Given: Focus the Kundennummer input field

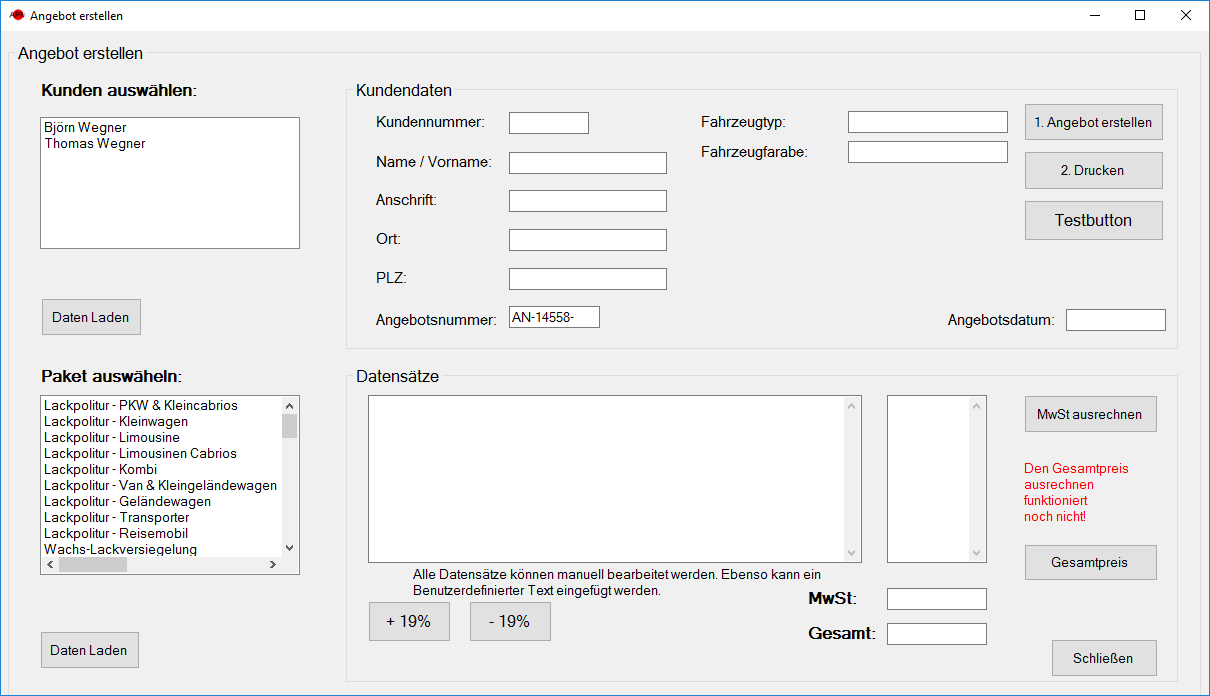Looking at the screenshot, I should (x=548, y=123).
